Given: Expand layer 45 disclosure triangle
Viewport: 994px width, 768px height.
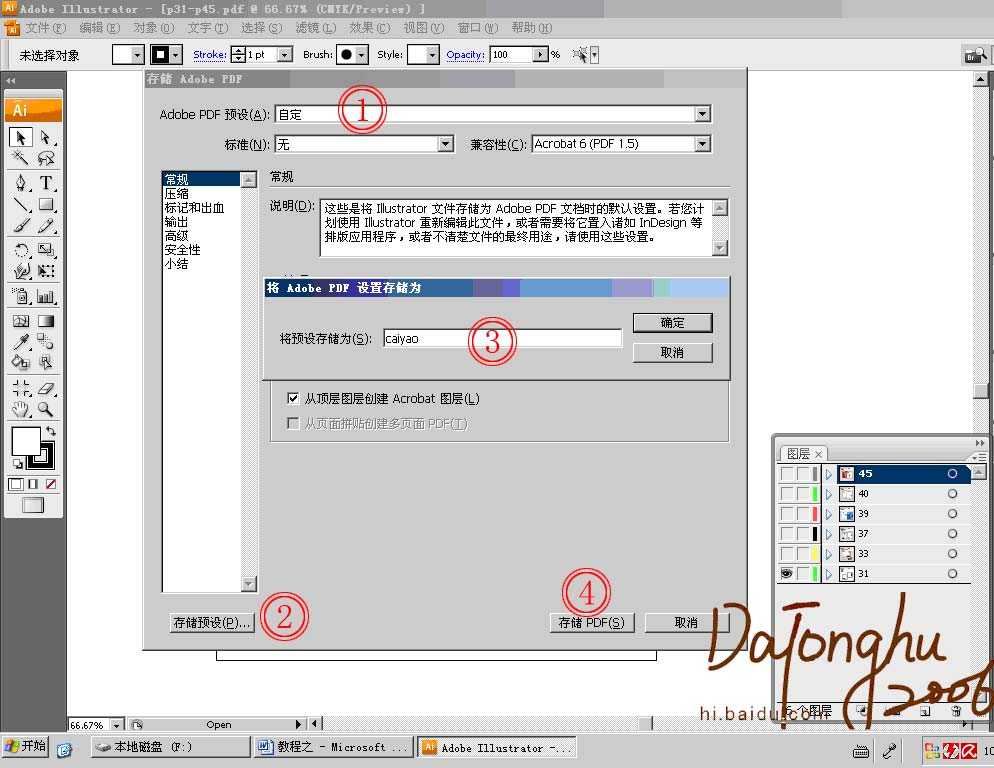Looking at the screenshot, I should 829,474.
